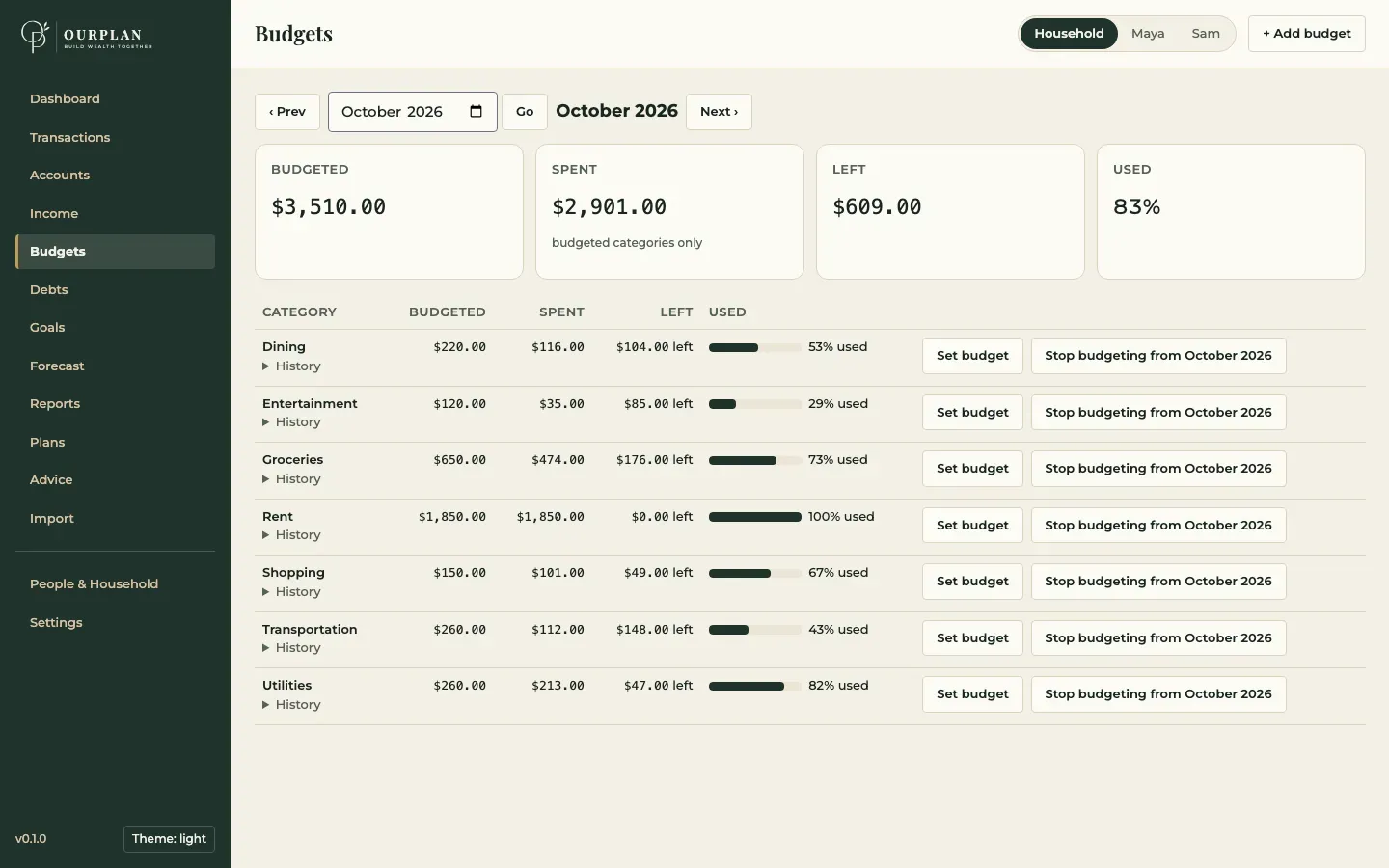
Task: Switch to Maya's budgets
Action: pos(1148,34)
